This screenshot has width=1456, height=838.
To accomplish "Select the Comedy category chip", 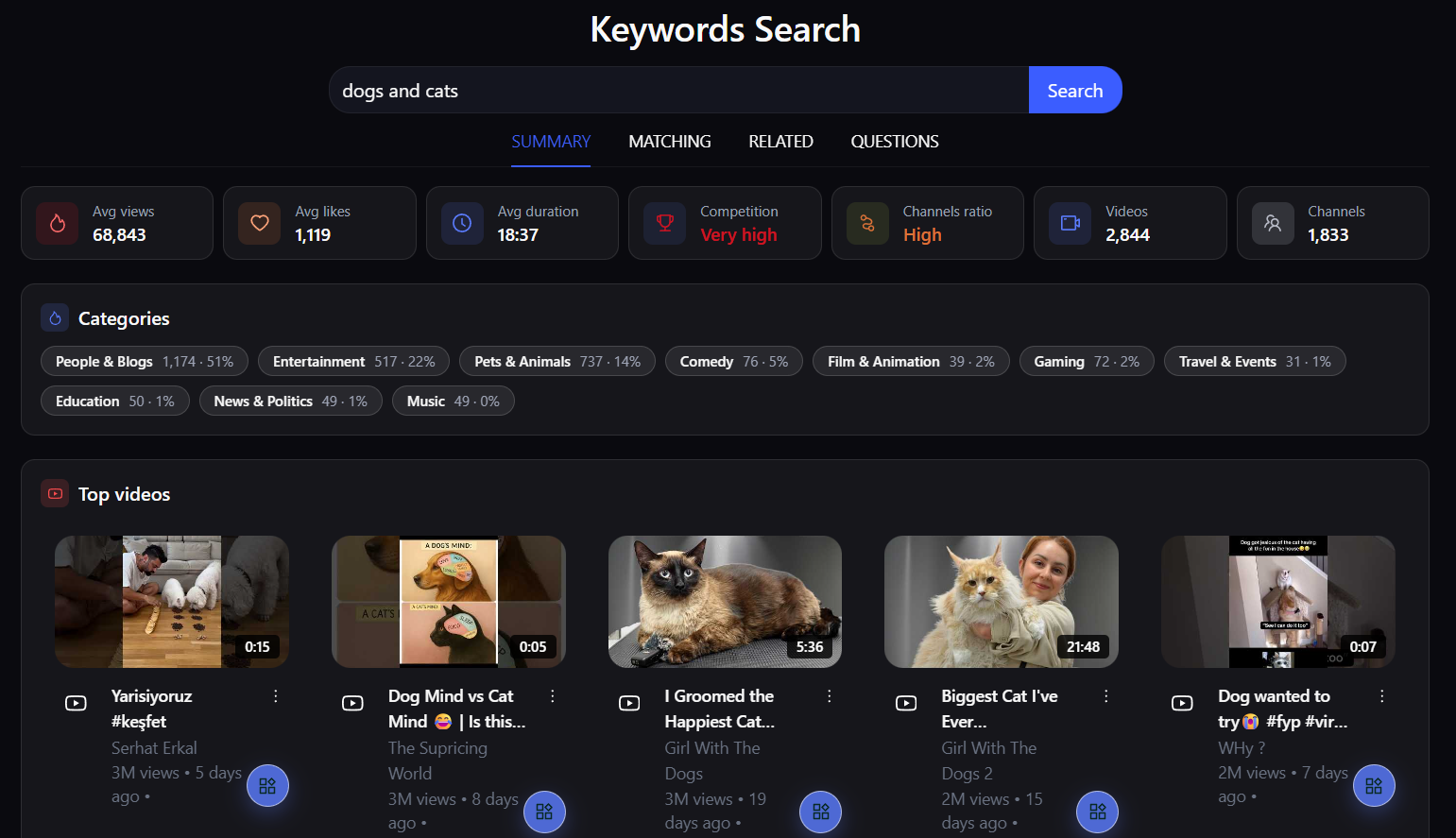I will tap(734, 362).
